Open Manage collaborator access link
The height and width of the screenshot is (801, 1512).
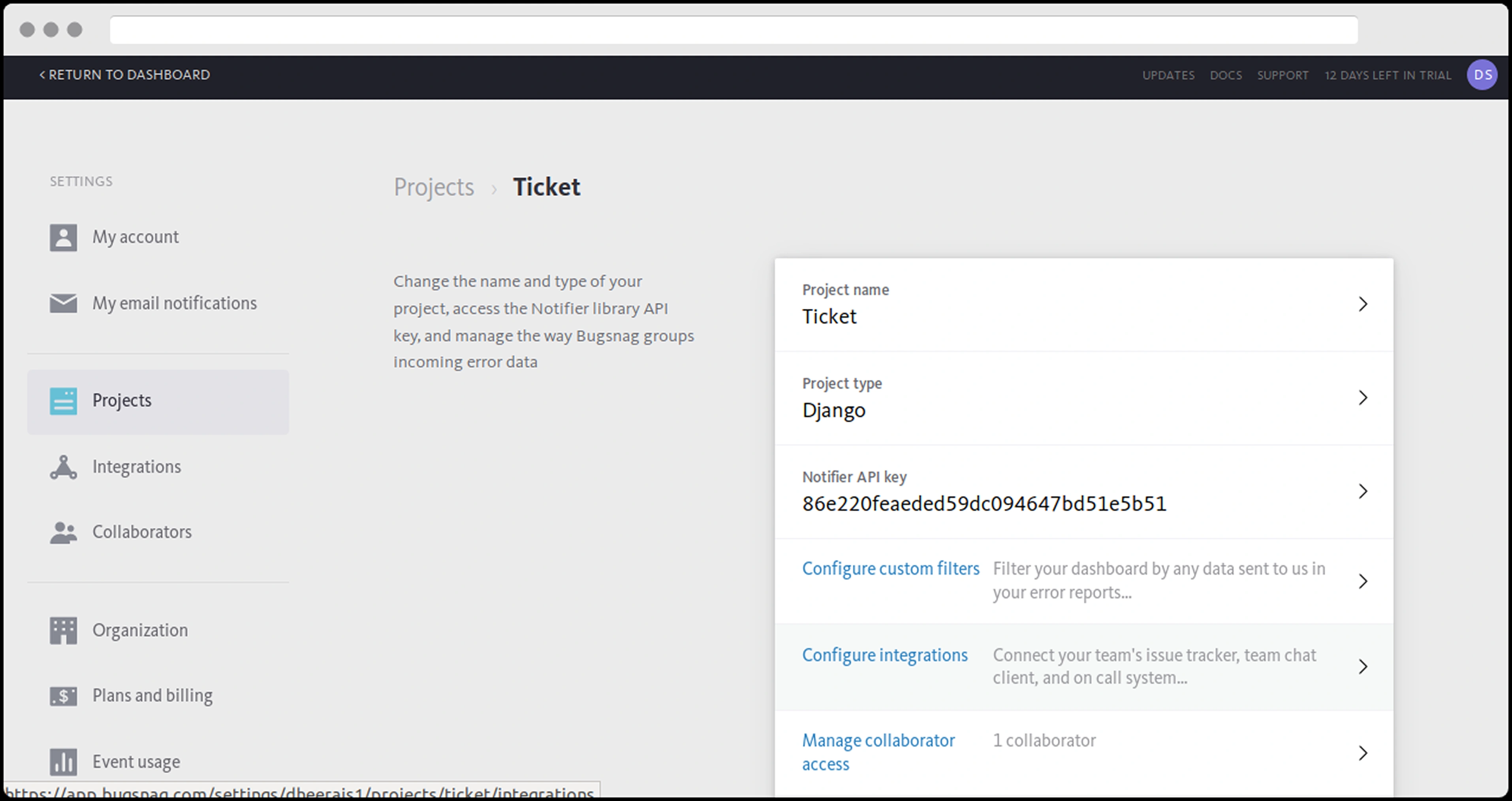pos(878,741)
